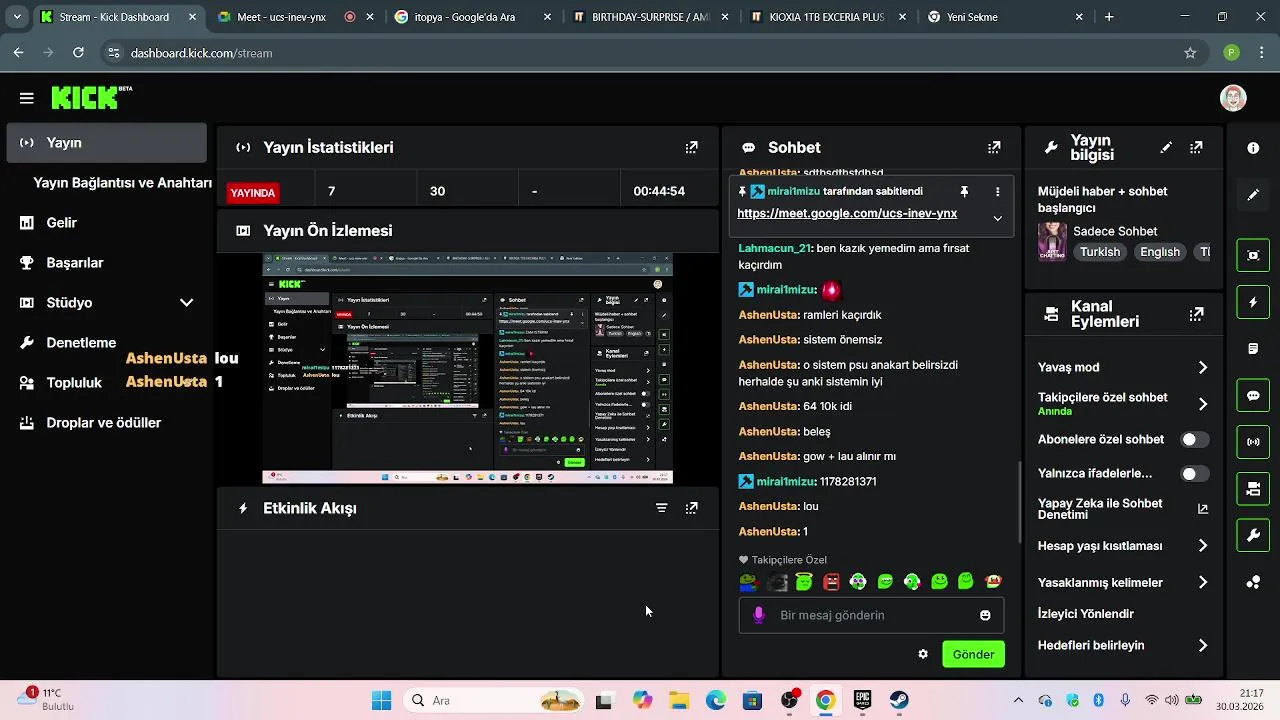Pop out the Sohbet chat panel
Image resolution: width=1280 pixels, height=720 pixels.
pos(994,147)
